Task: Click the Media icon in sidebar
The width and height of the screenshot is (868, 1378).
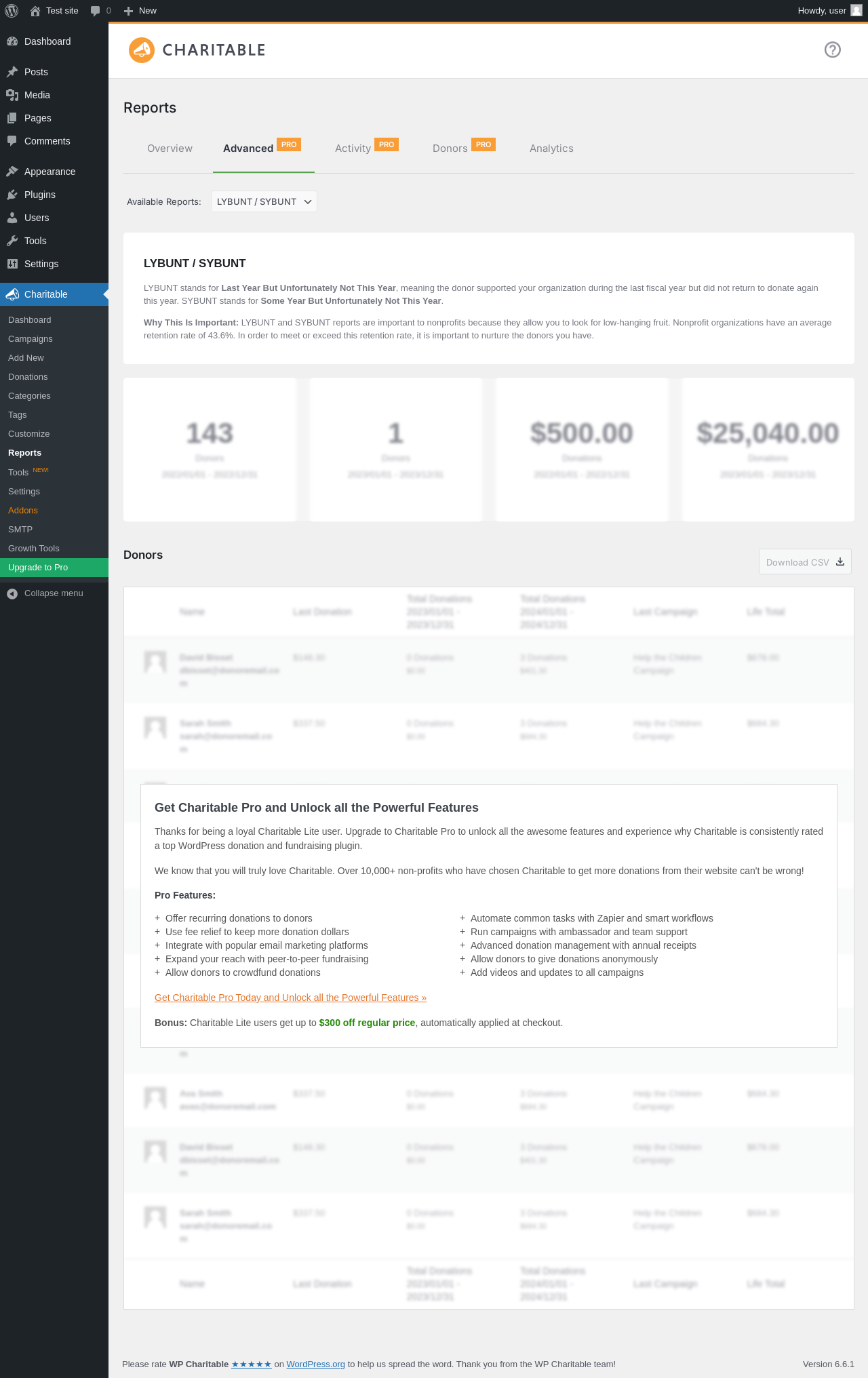Action: [12, 95]
